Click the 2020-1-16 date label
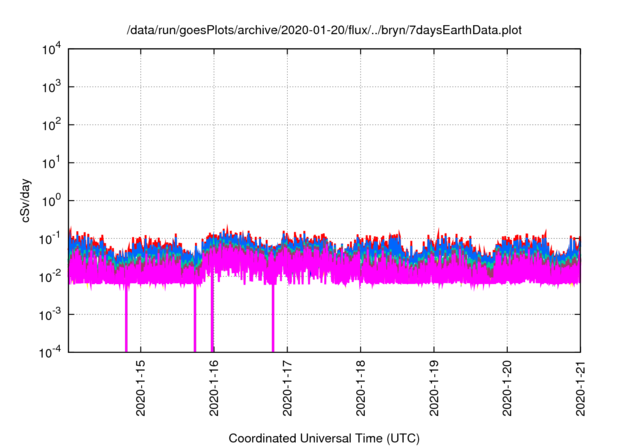The height and width of the screenshot is (448, 640). coord(214,388)
